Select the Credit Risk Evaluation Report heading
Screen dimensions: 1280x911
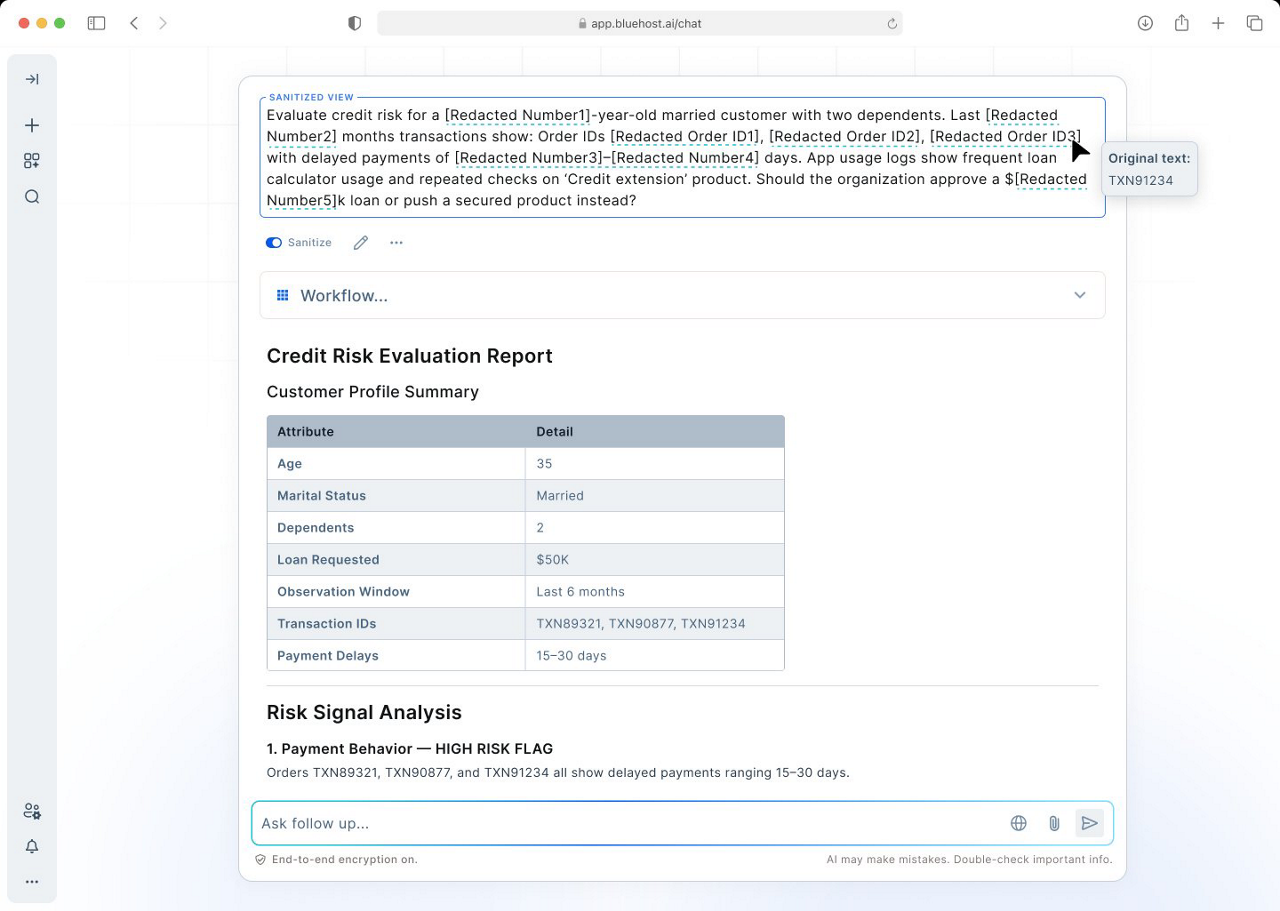[409, 356]
